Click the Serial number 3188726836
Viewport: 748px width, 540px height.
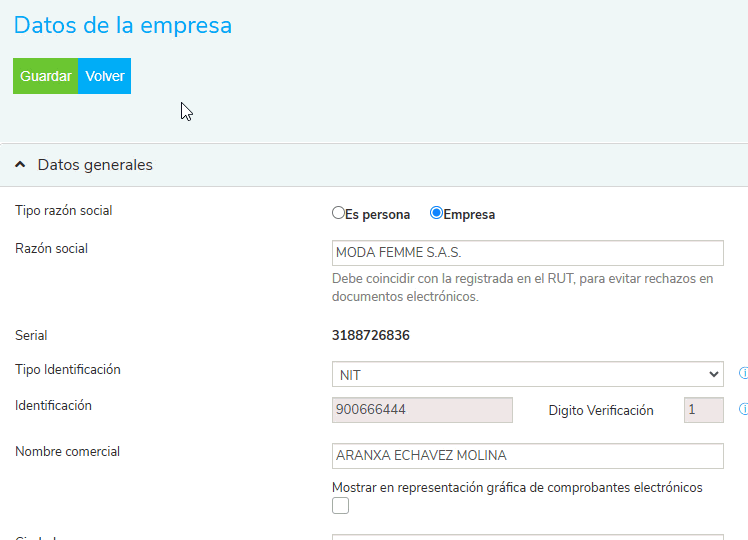(x=371, y=336)
